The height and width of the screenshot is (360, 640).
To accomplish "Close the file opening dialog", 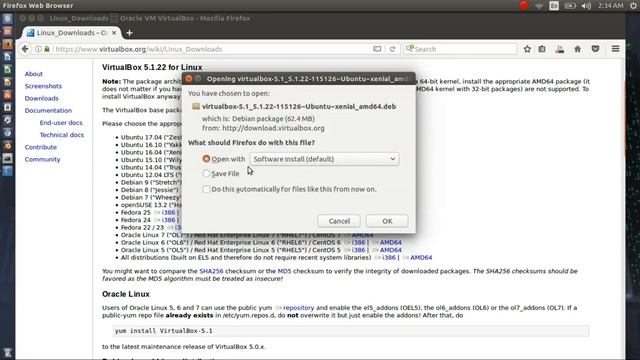I will [x=189, y=78].
